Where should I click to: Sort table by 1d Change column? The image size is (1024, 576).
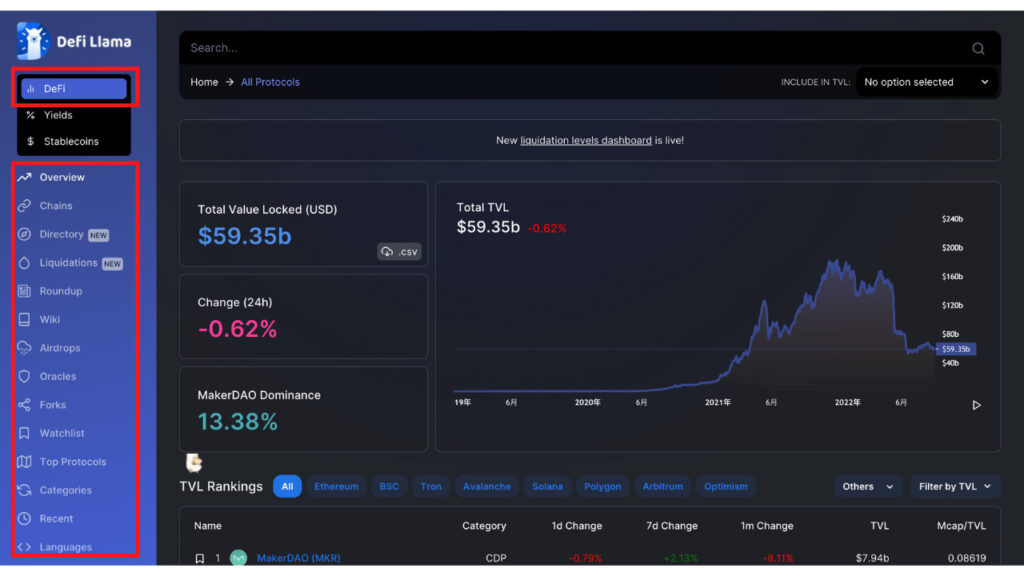pyautogui.click(x=577, y=526)
